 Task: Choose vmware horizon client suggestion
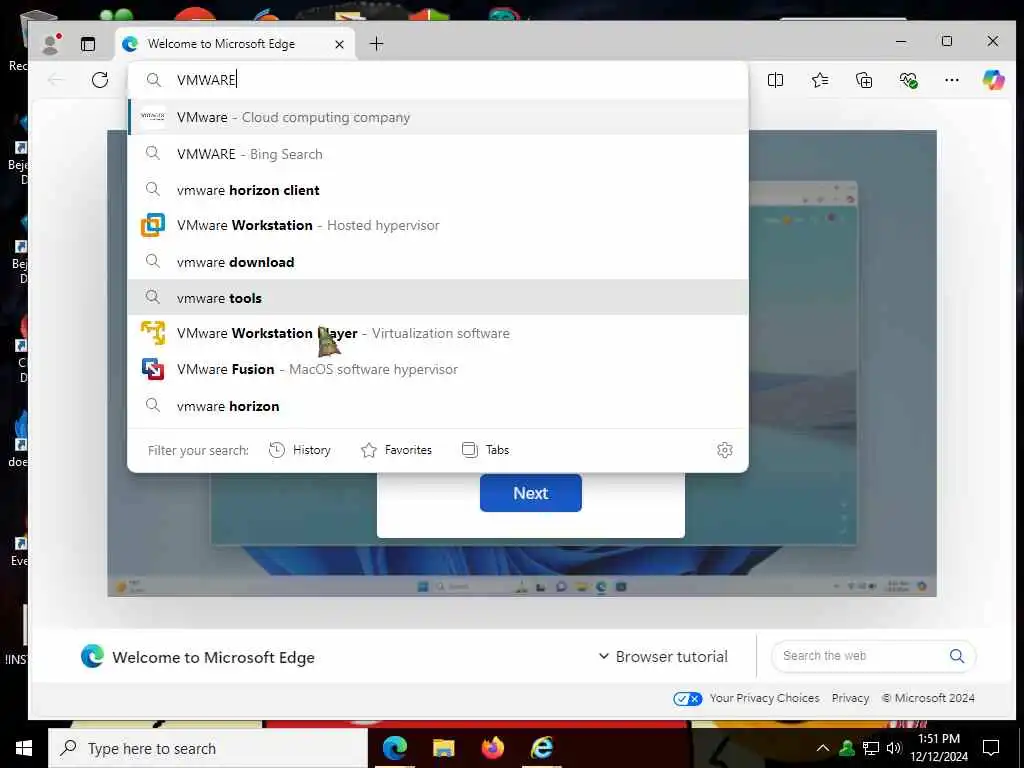438,190
